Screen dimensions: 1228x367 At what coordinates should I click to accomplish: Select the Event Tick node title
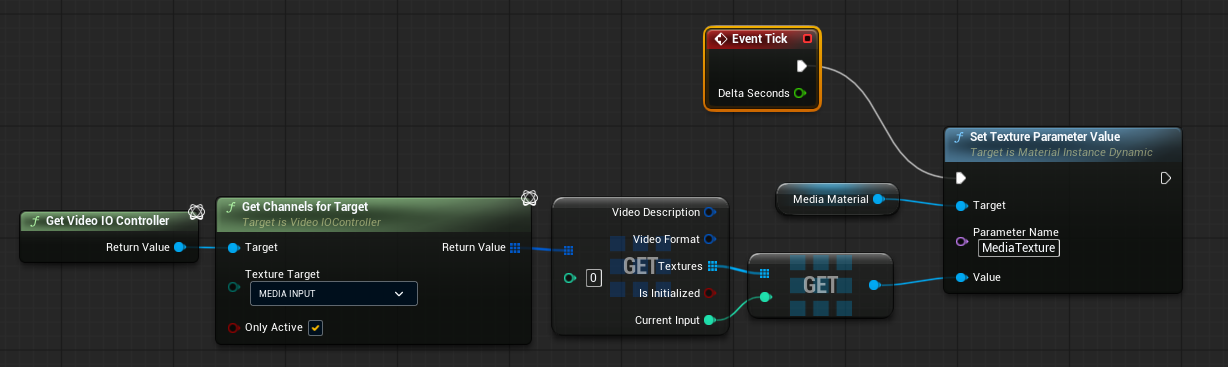pos(759,39)
